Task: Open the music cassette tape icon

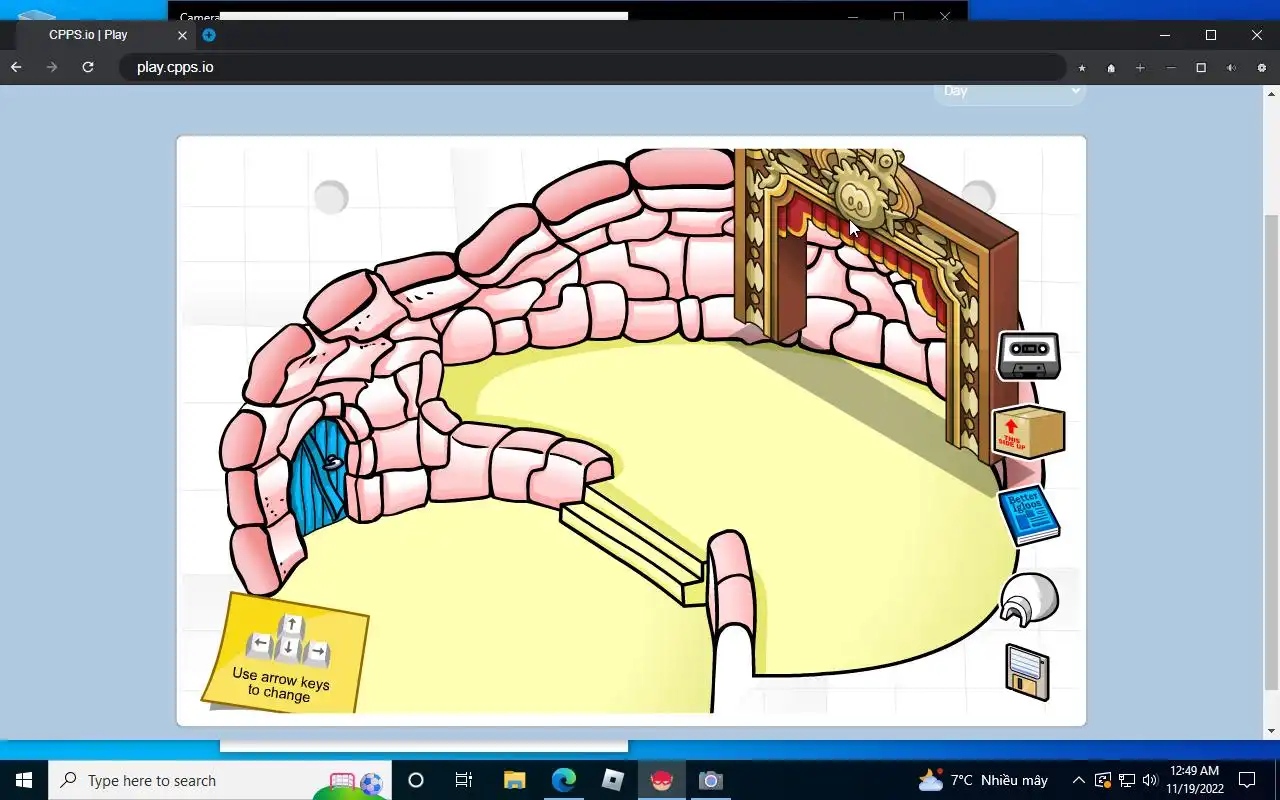Action: pyautogui.click(x=1029, y=354)
